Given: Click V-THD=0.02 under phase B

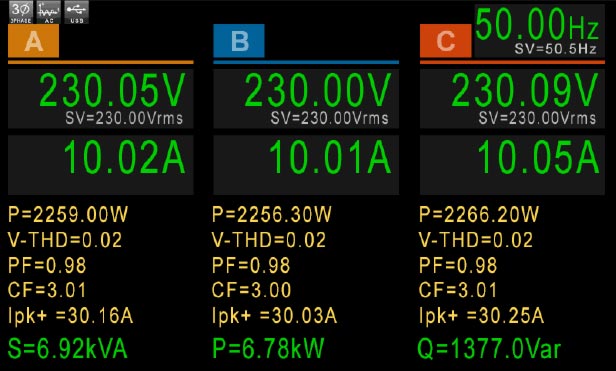Looking at the screenshot, I should click(269, 240).
